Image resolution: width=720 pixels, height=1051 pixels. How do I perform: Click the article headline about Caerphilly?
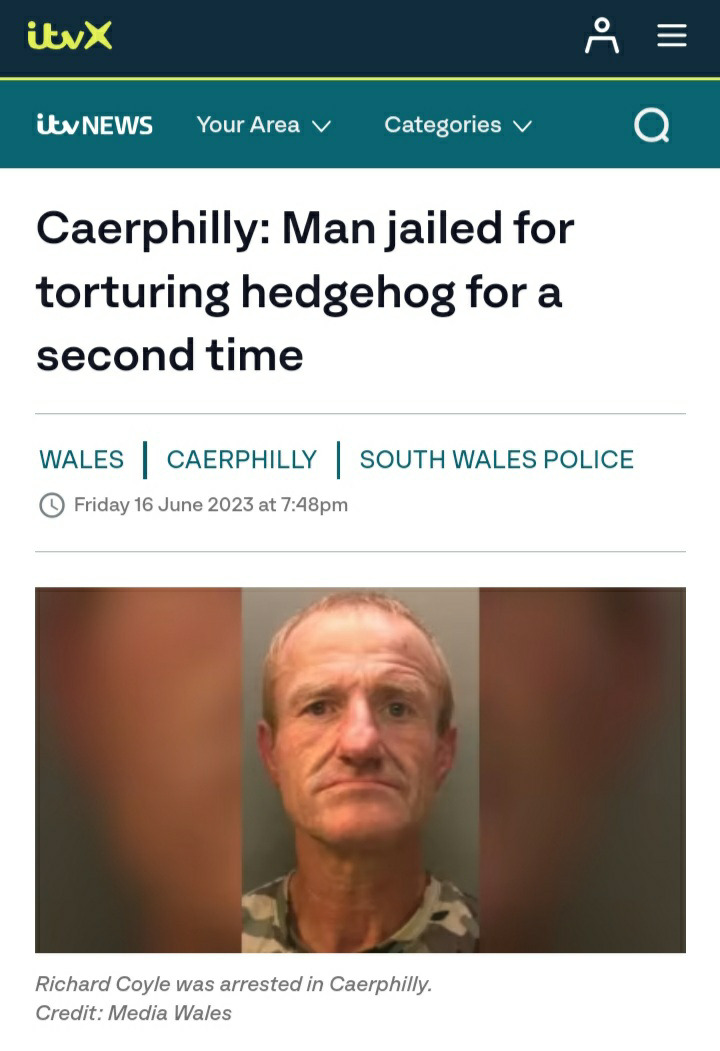pyautogui.click(x=305, y=291)
